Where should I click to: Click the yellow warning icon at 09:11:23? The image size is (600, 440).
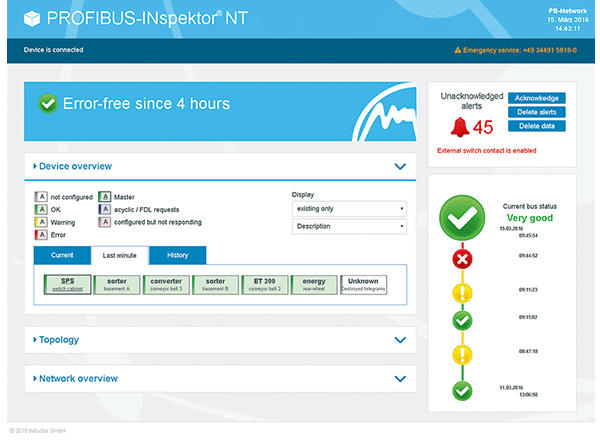[x=462, y=291]
